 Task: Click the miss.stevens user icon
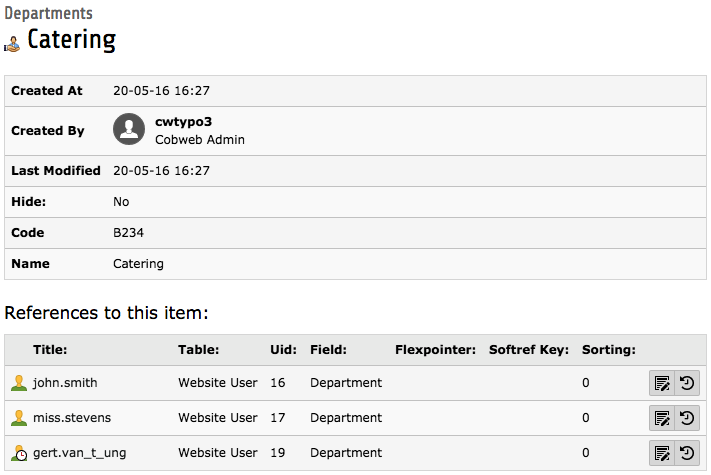18,418
